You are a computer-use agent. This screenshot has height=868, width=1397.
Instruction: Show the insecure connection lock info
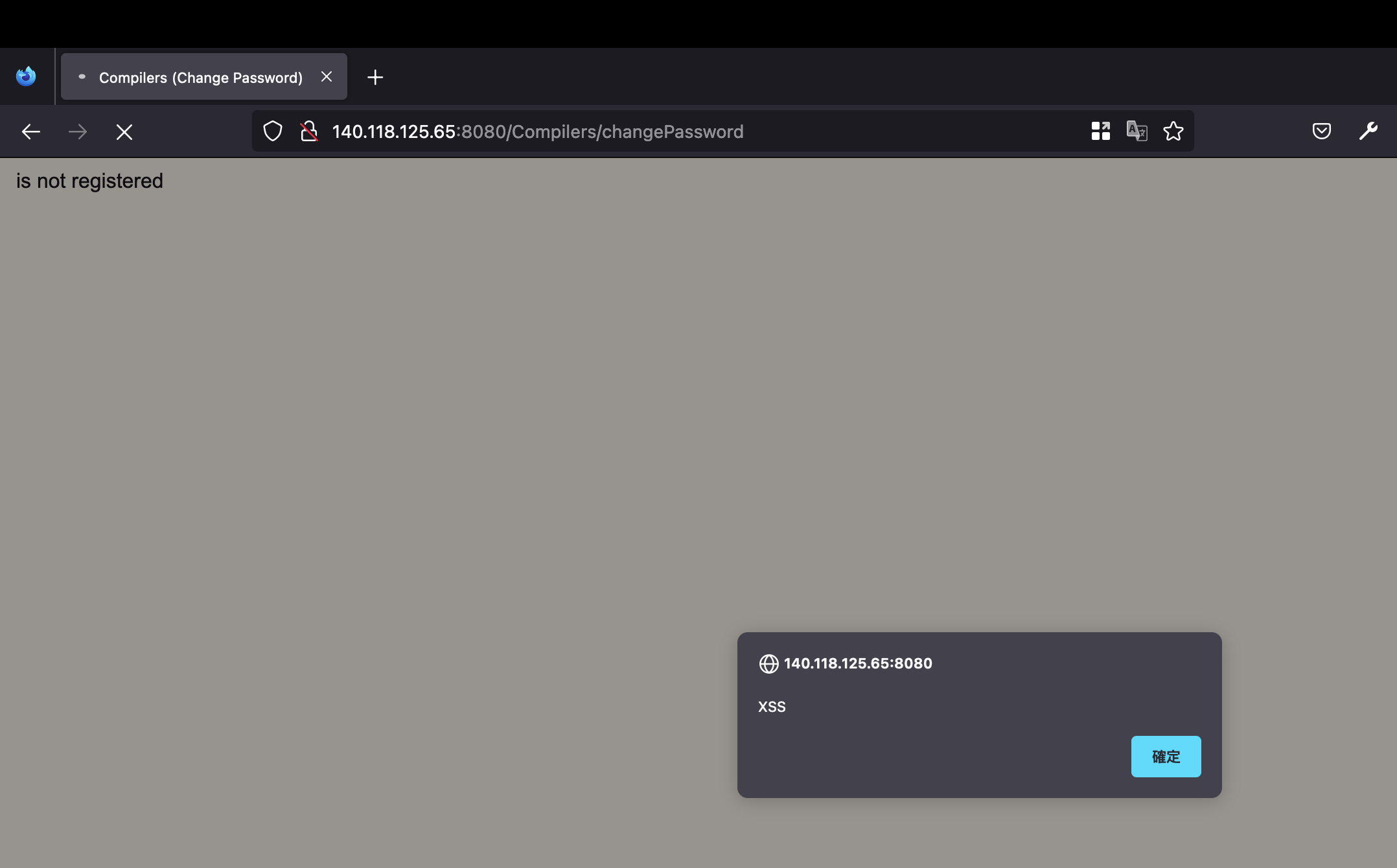309,131
